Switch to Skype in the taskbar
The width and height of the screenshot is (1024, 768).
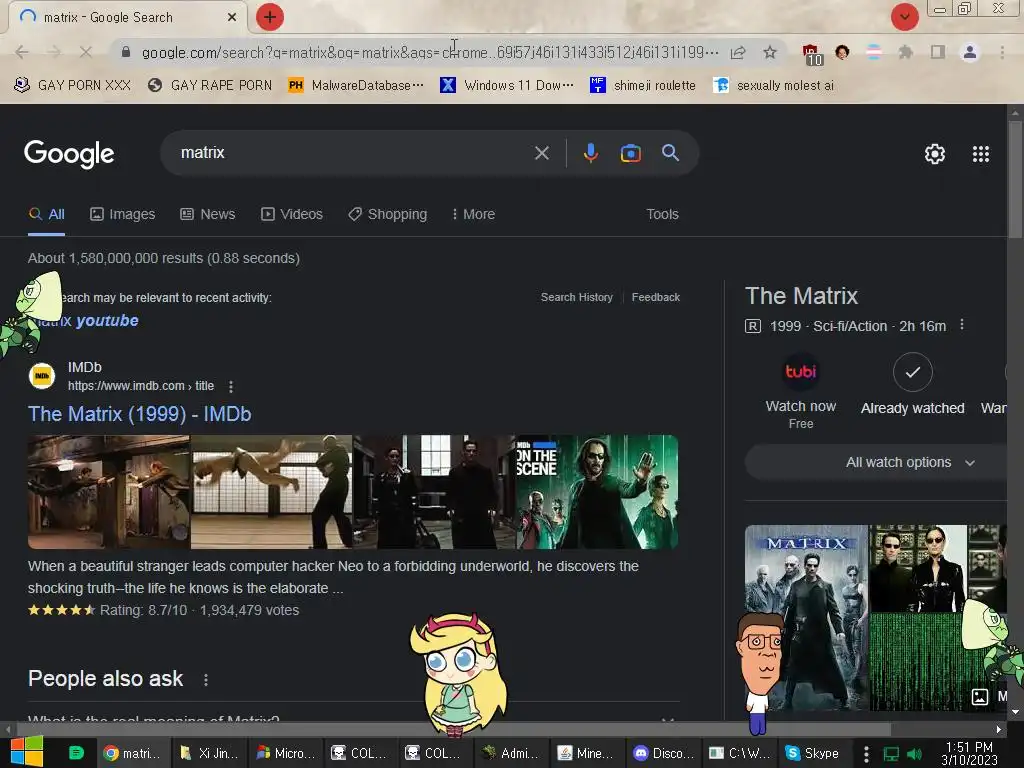tap(812, 753)
